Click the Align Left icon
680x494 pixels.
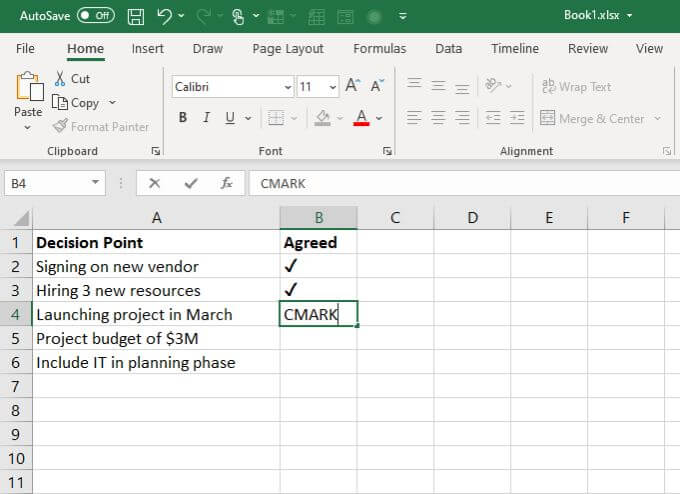tap(414, 118)
